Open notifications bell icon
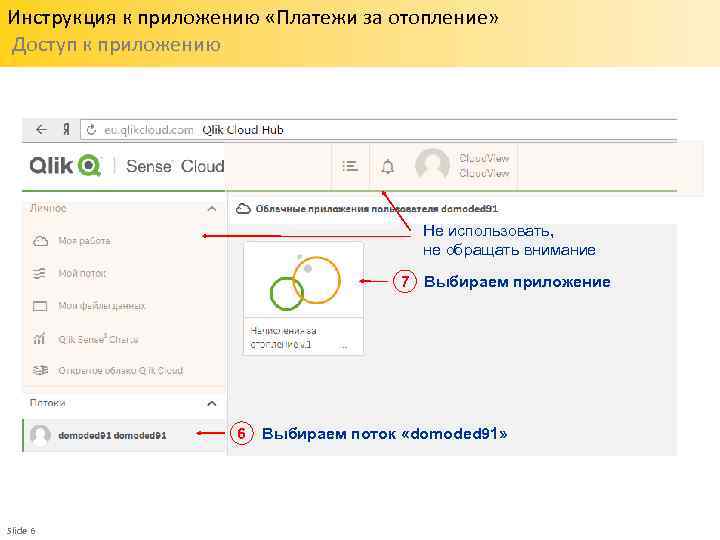The image size is (720, 540). 388,166
